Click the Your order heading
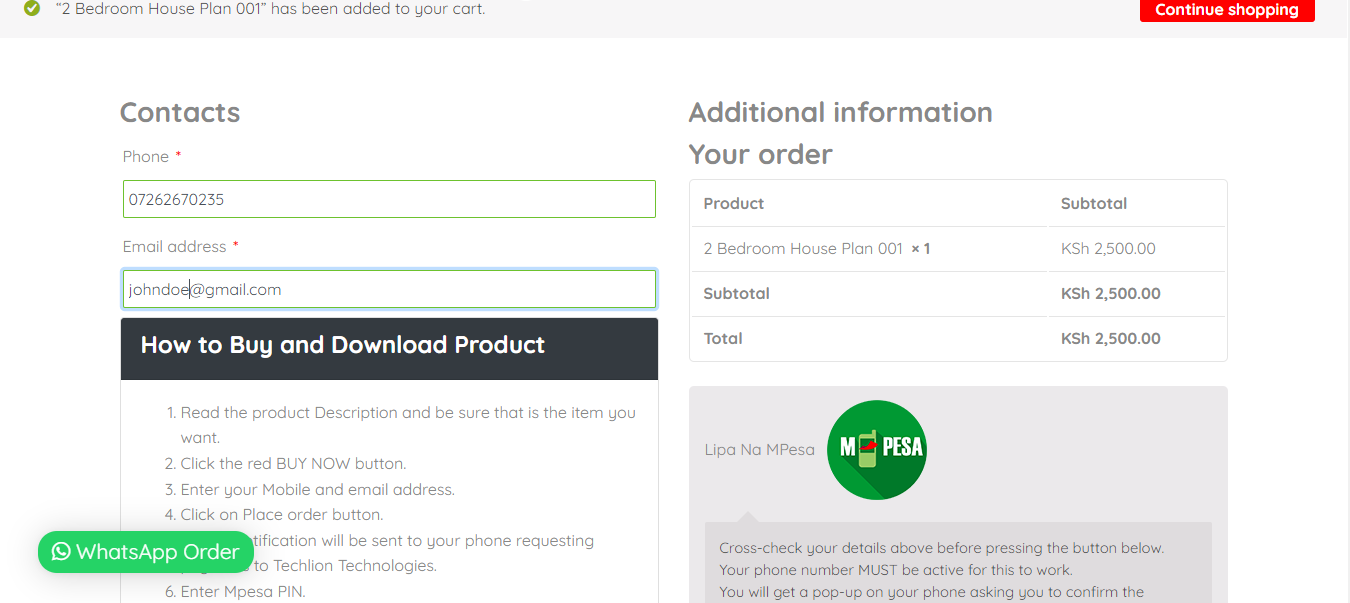Viewport: 1350px width, 603px height. pyautogui.click(x=761, y=154)
